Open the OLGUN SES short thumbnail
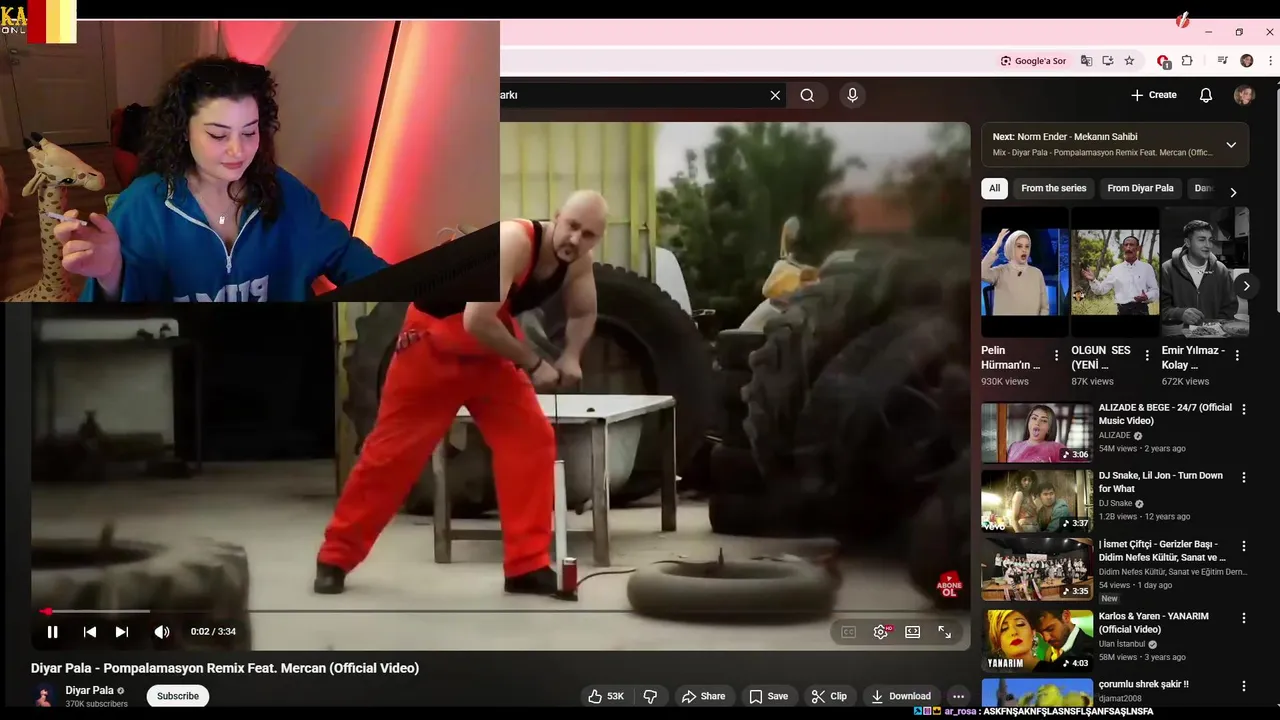Screen dimensions: 1280x720 (1115, 272)
